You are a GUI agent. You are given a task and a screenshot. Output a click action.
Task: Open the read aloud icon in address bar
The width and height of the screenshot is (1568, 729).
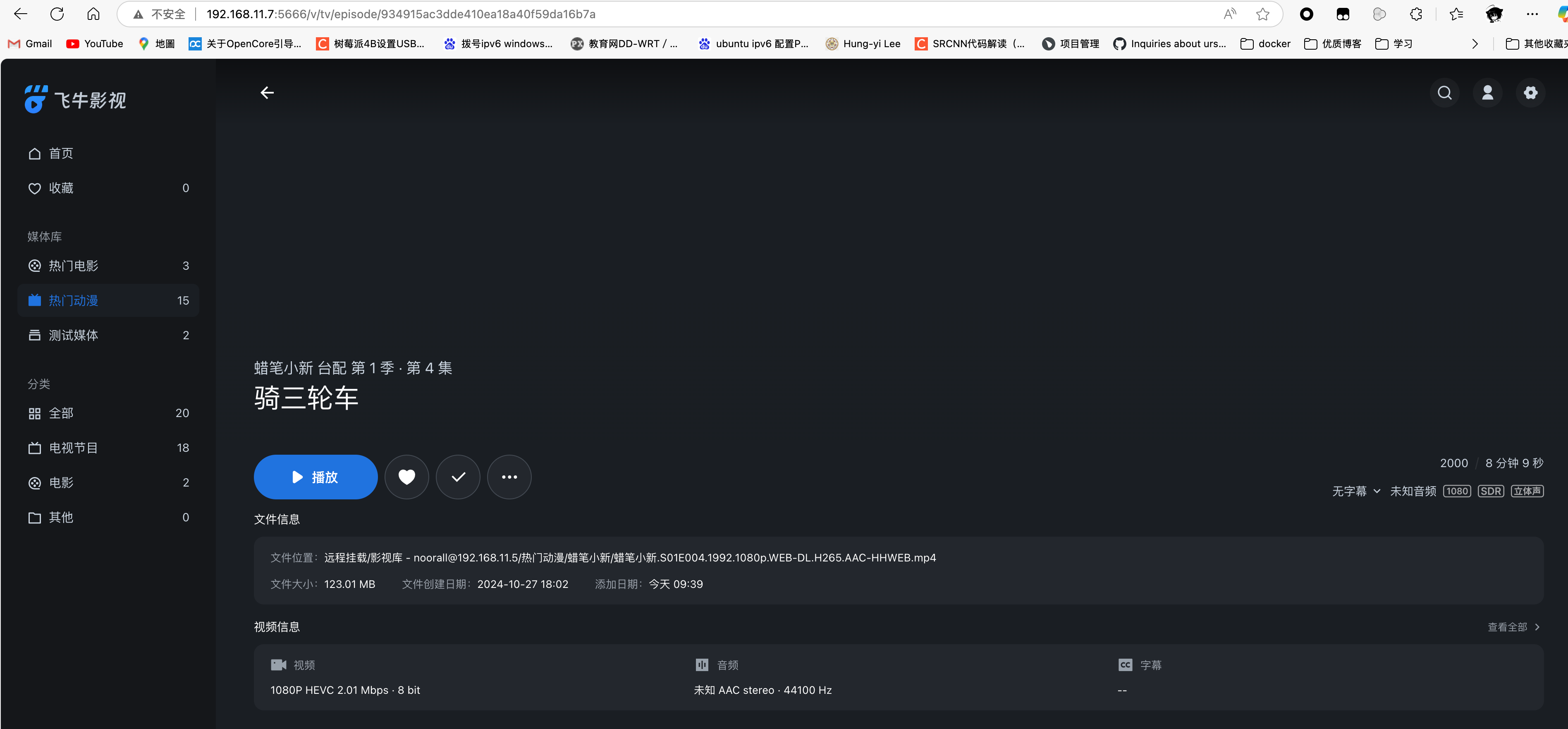pos(1230,14)
